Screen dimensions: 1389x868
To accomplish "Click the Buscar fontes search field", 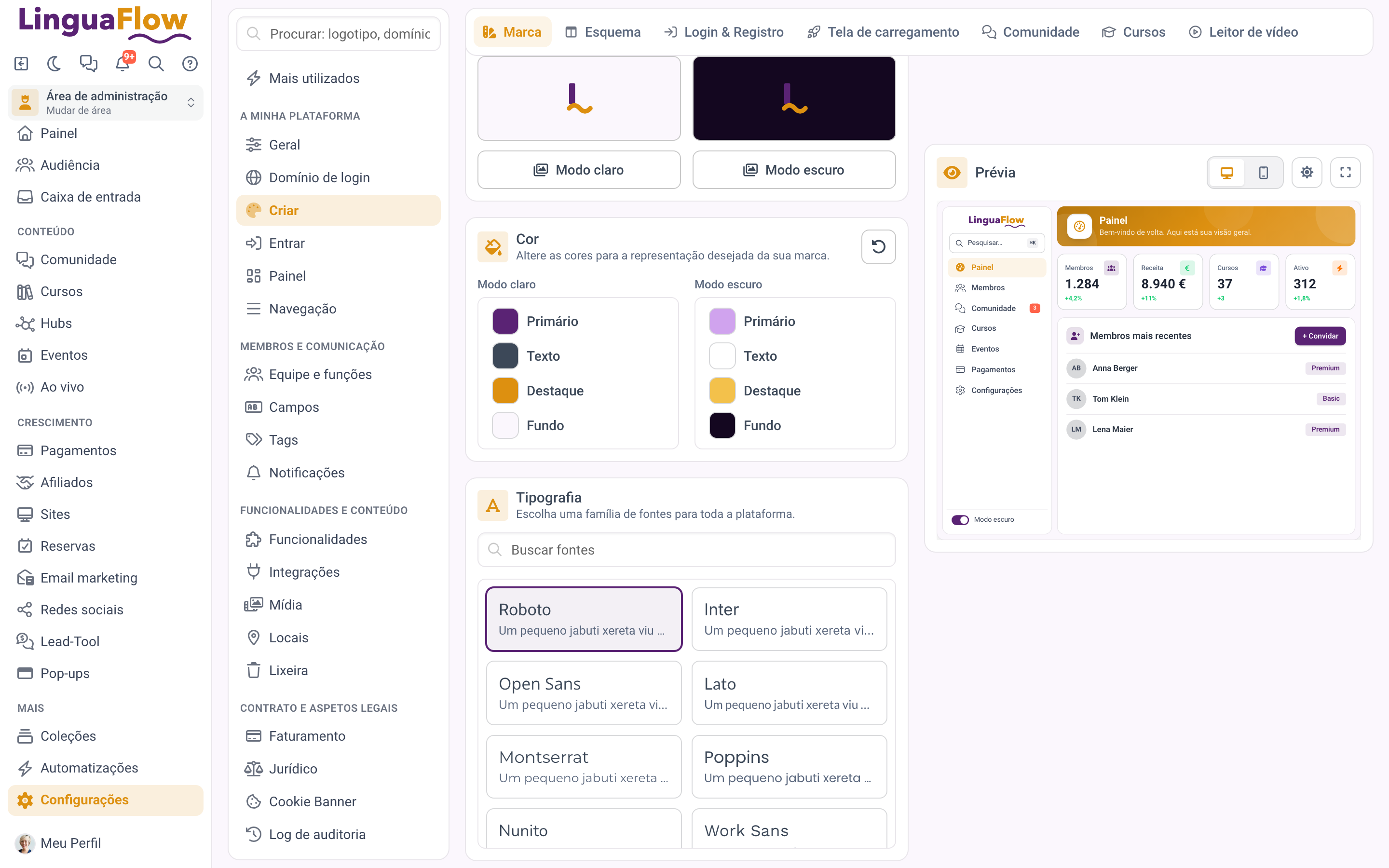I will (x=686, y=550).
